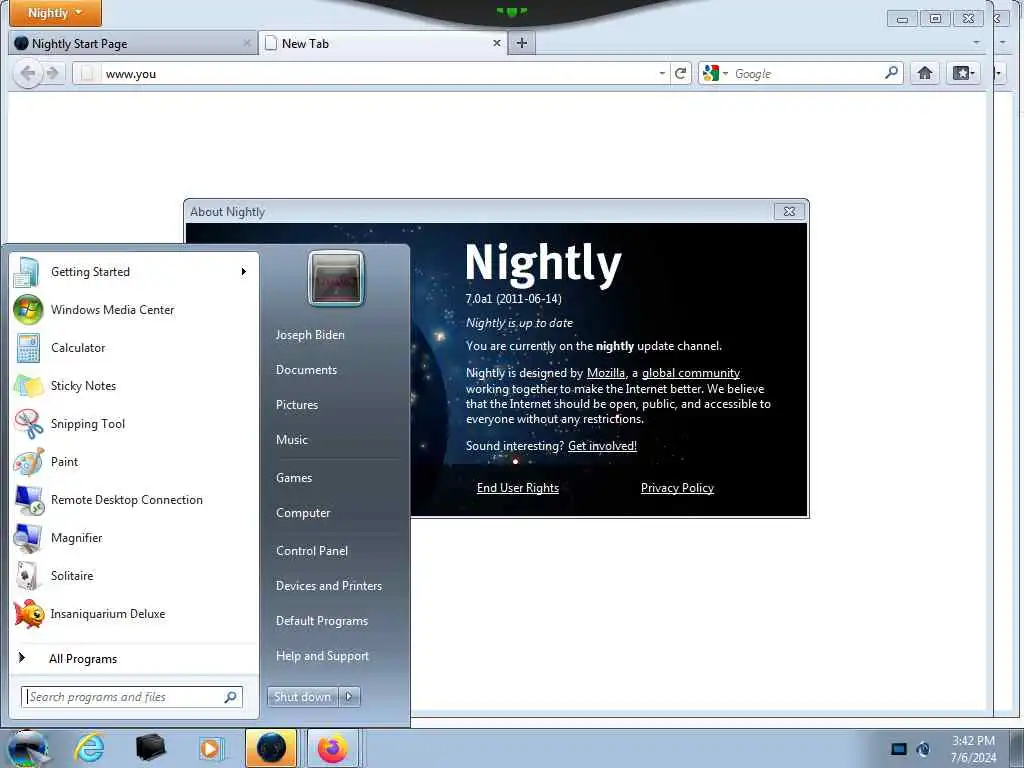Viewport: 1024px width, 768px height.
Task: Open a new tab with plus button
Action: (522, 43)
